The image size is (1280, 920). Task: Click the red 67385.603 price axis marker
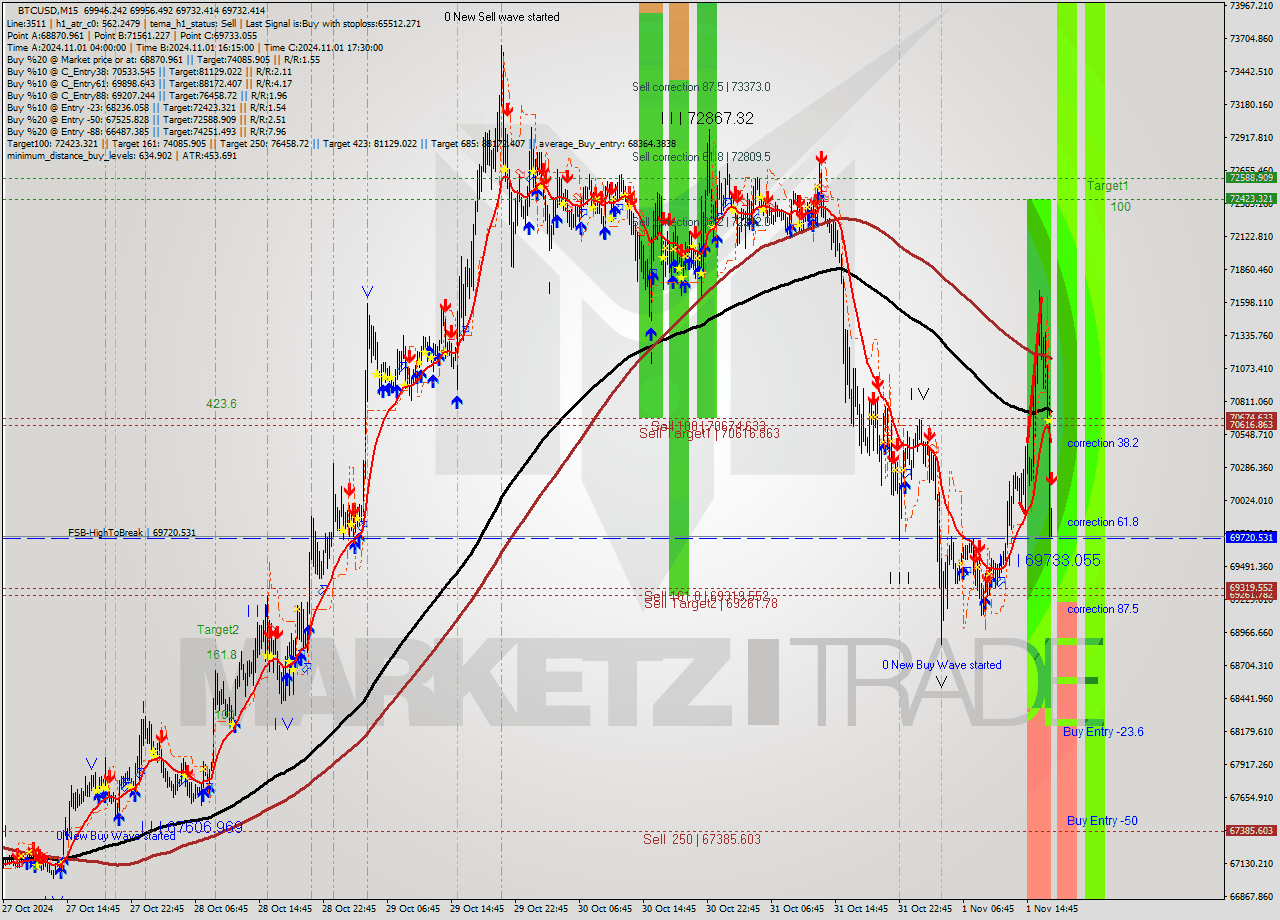1250,830
